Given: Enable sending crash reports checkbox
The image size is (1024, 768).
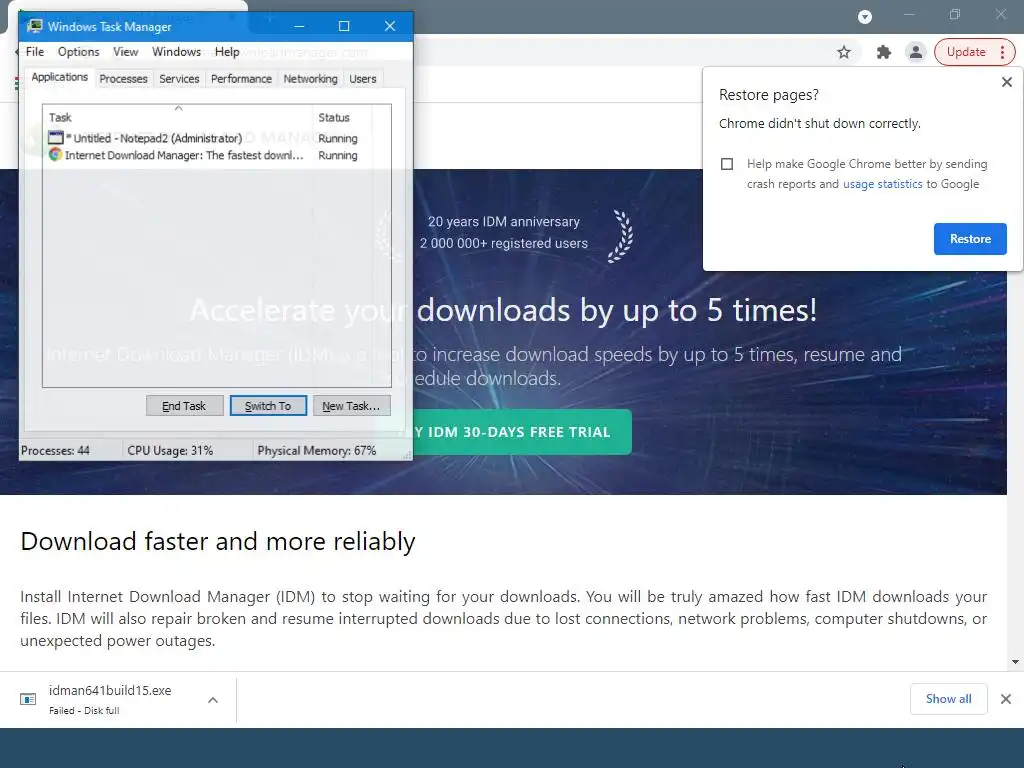Looking at the screenshot, I should pyautogui.click(x=727, y=164).
